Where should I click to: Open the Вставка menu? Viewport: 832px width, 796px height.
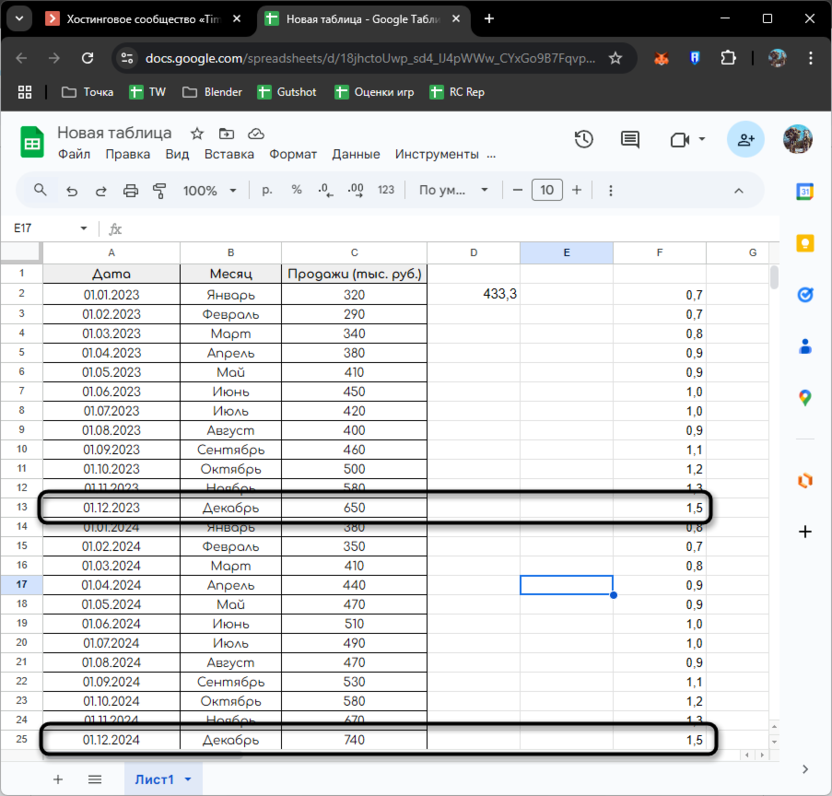[x=229, y=154]
